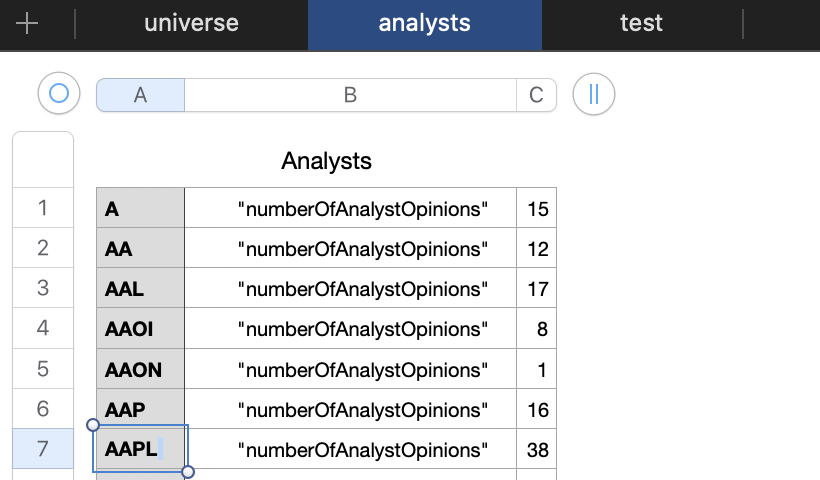Click the bottom-right cell selection handle

click(188, 472)
